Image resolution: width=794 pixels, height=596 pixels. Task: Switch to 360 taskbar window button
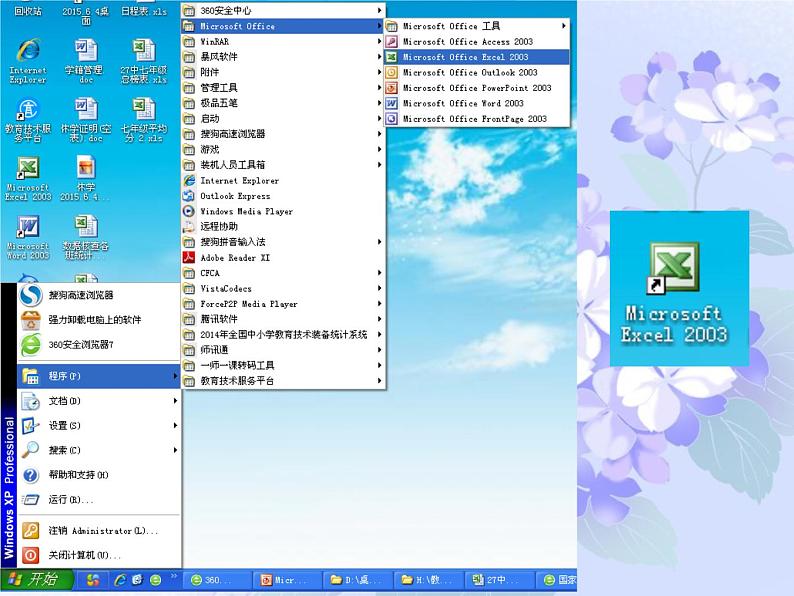[x=218, y=580]
